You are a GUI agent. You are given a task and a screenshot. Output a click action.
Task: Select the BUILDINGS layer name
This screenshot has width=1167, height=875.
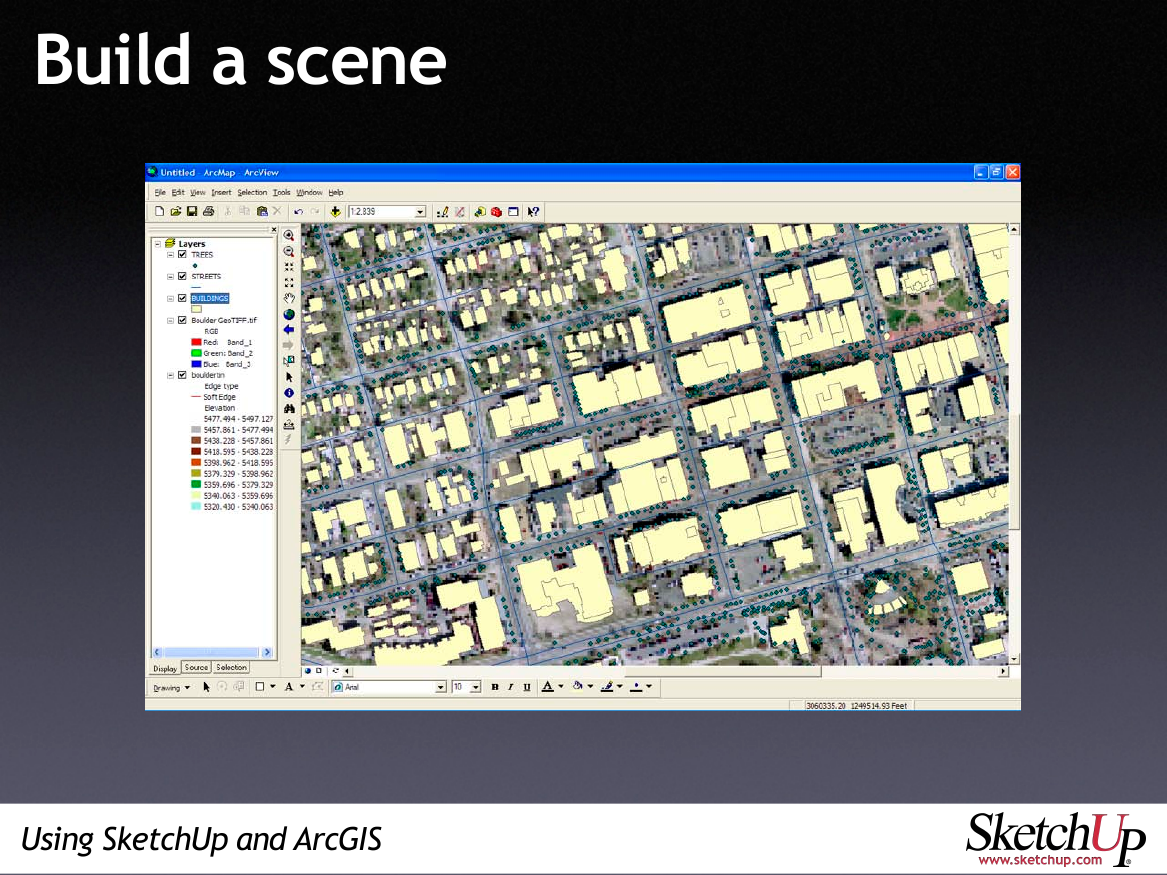point(210,298)
